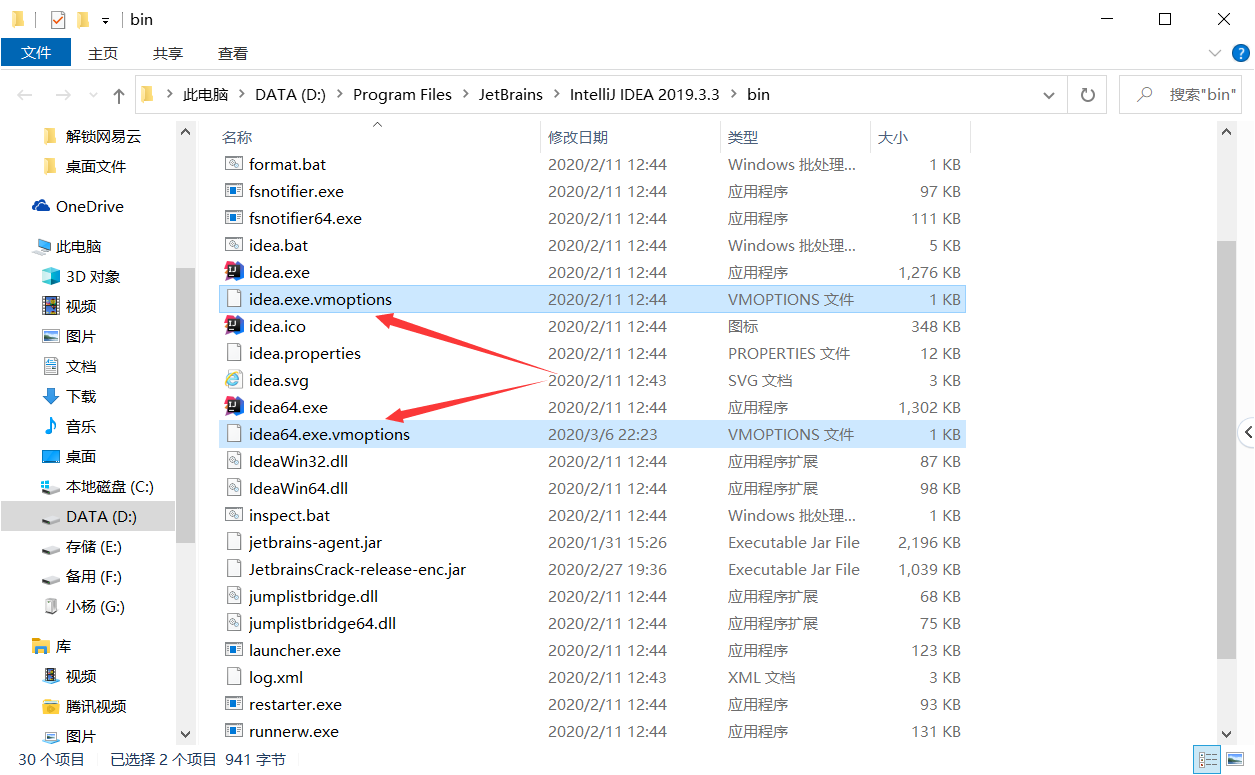Select the idea64.exe icon
Image resolution: width=1255 pixels, height=775 pixels.
(234, 407)
